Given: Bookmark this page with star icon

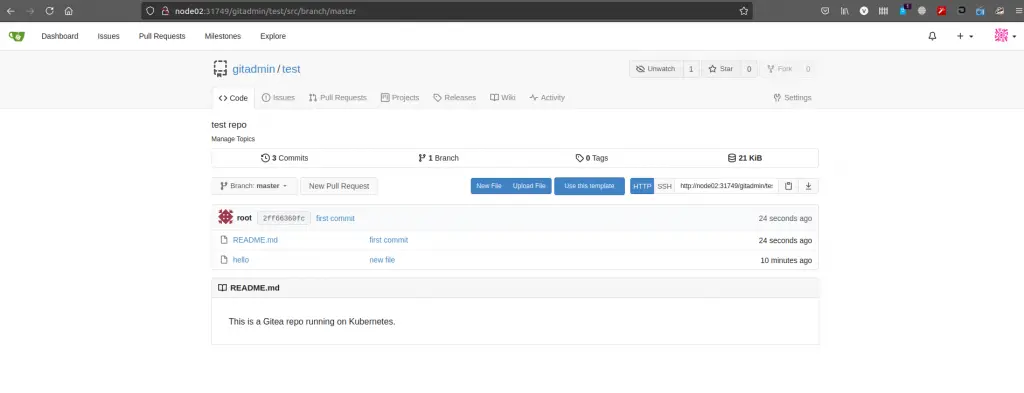Looking at the screenshot, I should point(743,11).
